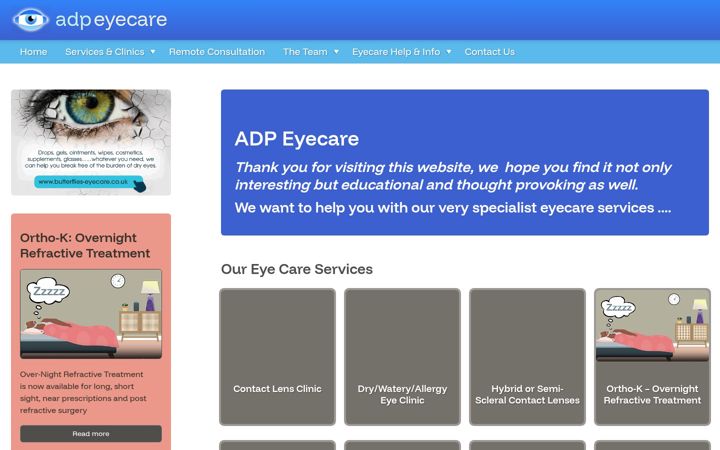Expand the Services & Clinics dropdown arrow
Viewport: 720px width, 450px height.
(x=153, y=52)
